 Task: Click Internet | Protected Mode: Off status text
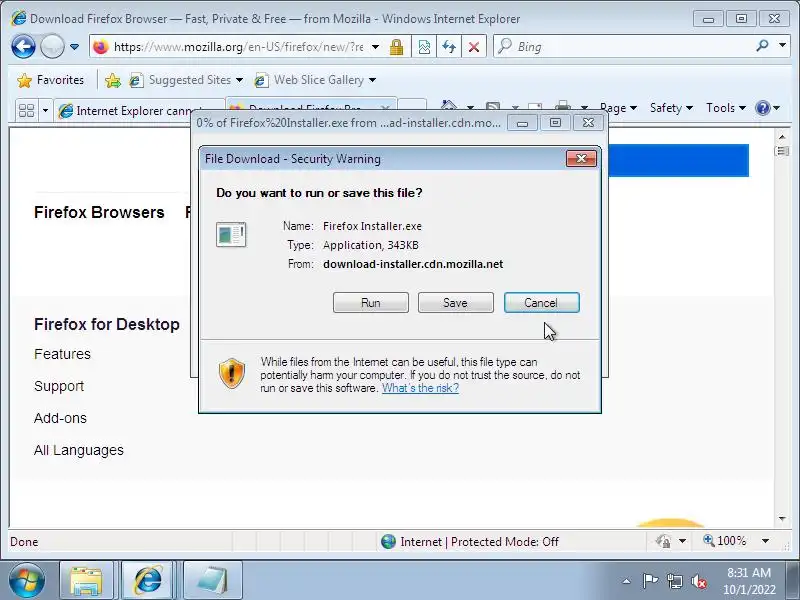[x=479, y=542]
